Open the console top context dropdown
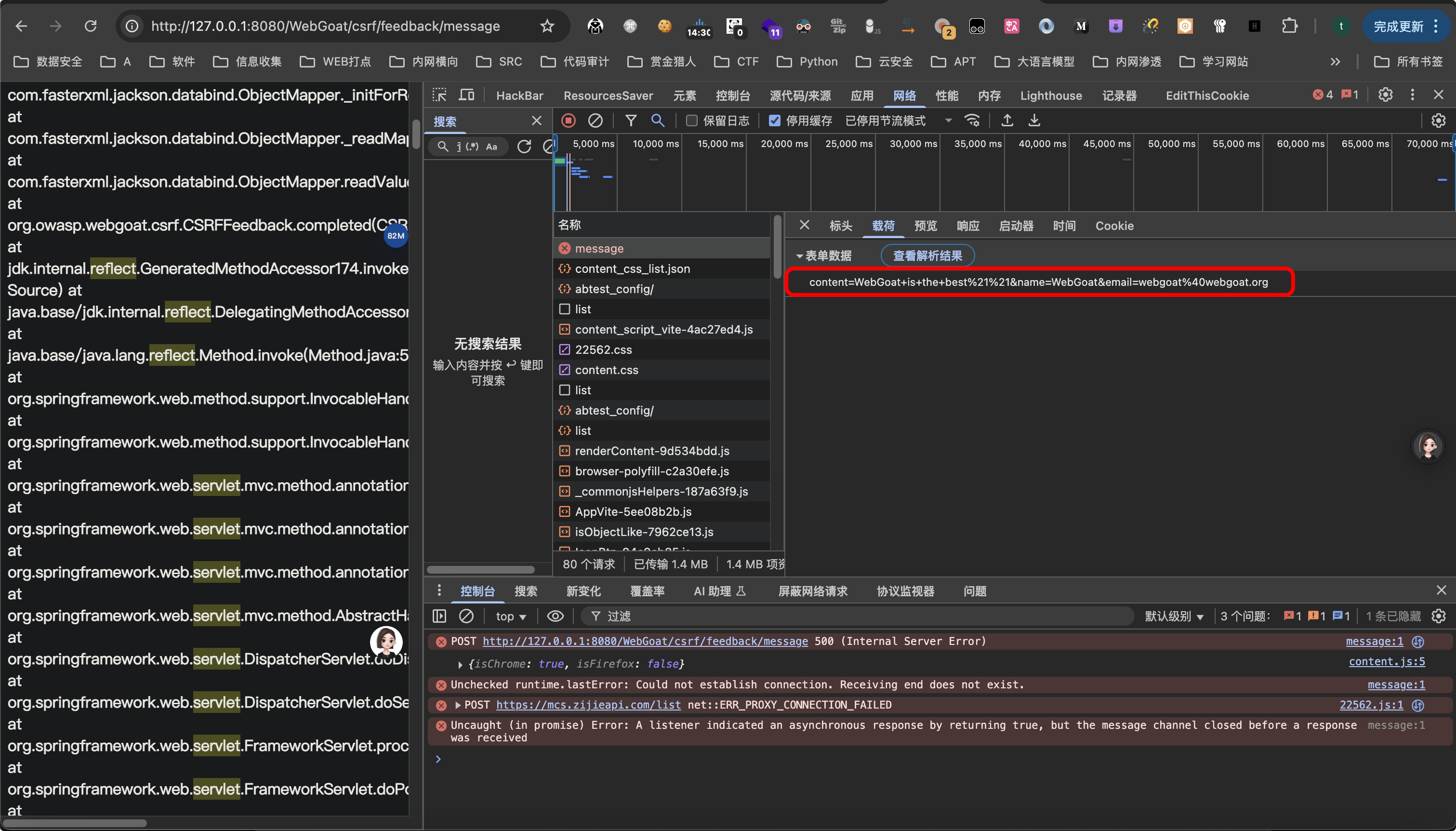The height and width of the screenshot is (831, 1456). pos(510,616)
